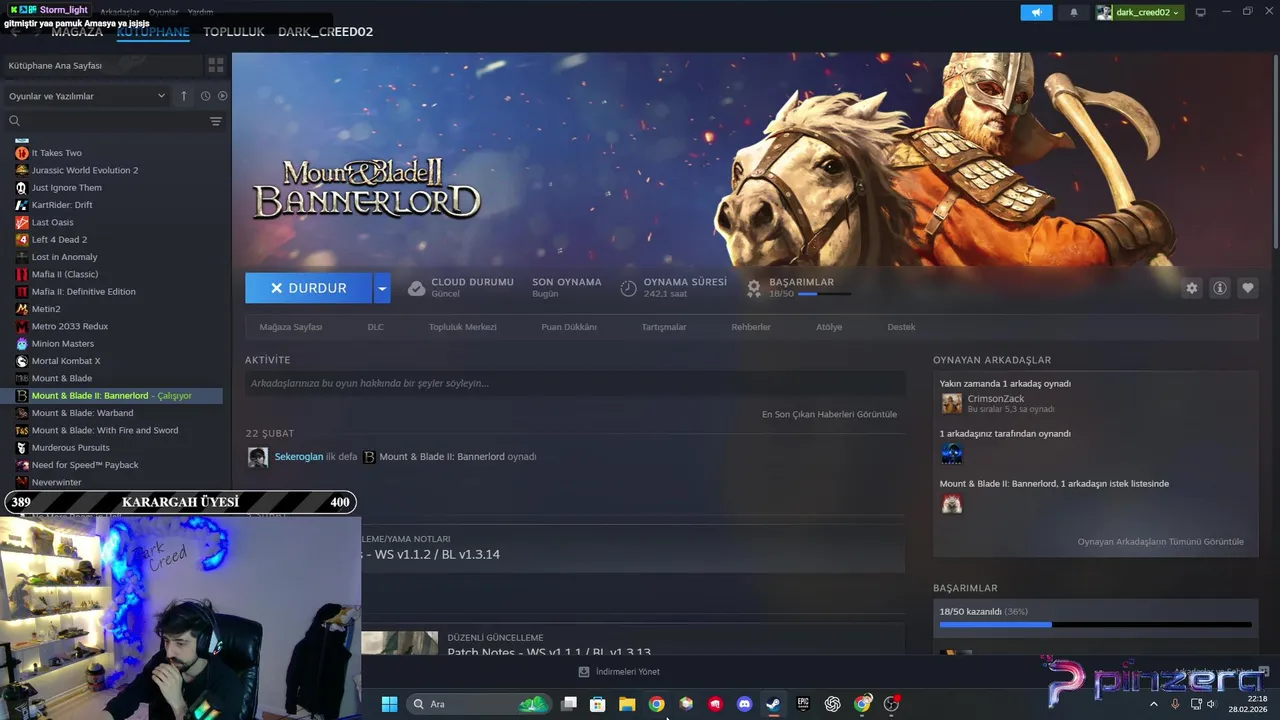Open Sekeroglan profile link
1280x720 pixels.
(x=299, y=456)
